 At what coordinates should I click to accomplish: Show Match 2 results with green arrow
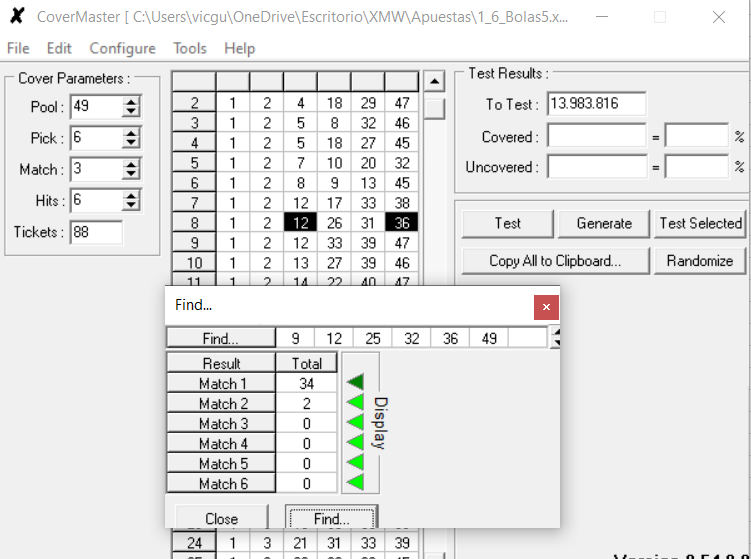pos(355,402)
